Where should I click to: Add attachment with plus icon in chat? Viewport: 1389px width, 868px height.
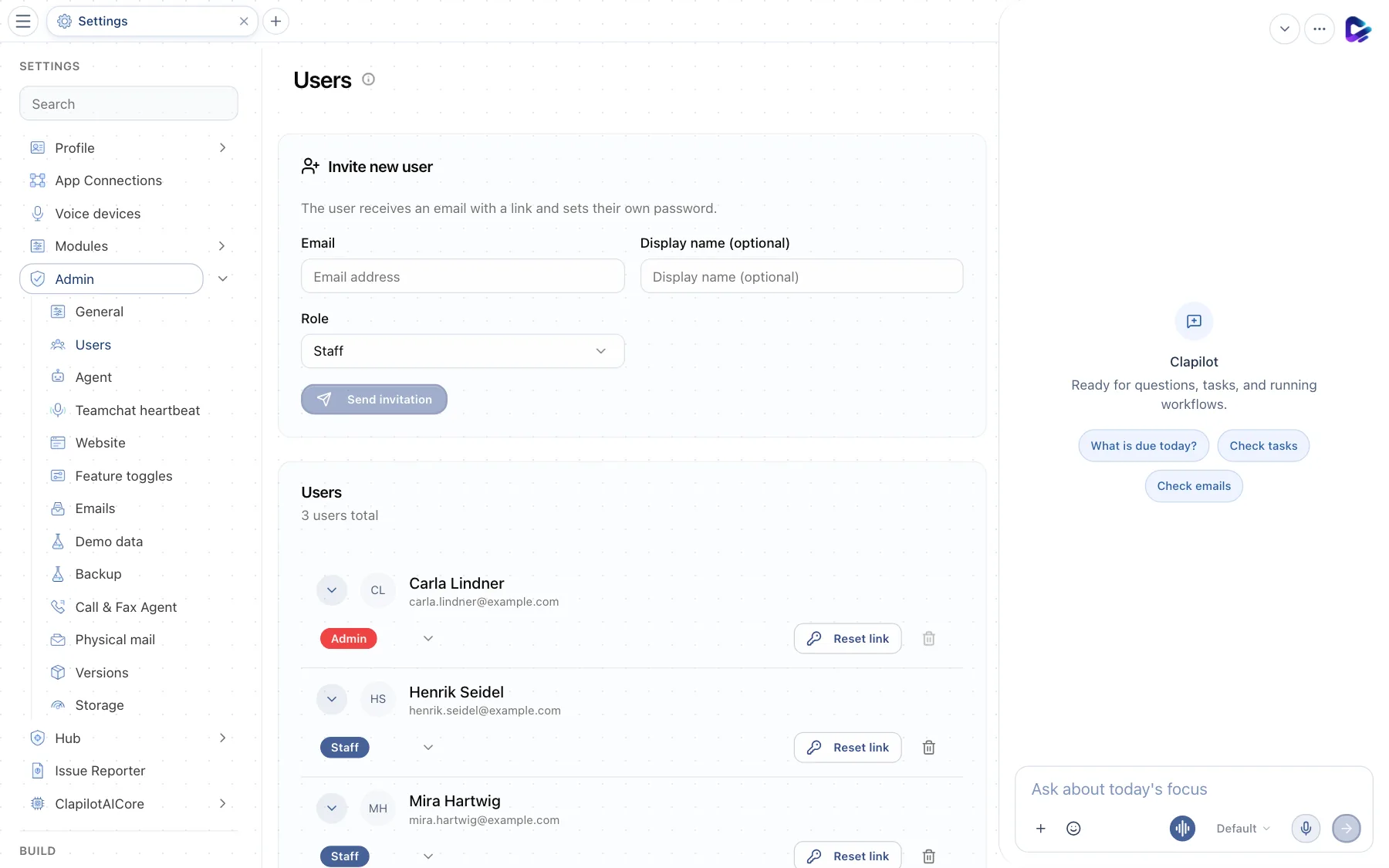[x=1041, y=829]
